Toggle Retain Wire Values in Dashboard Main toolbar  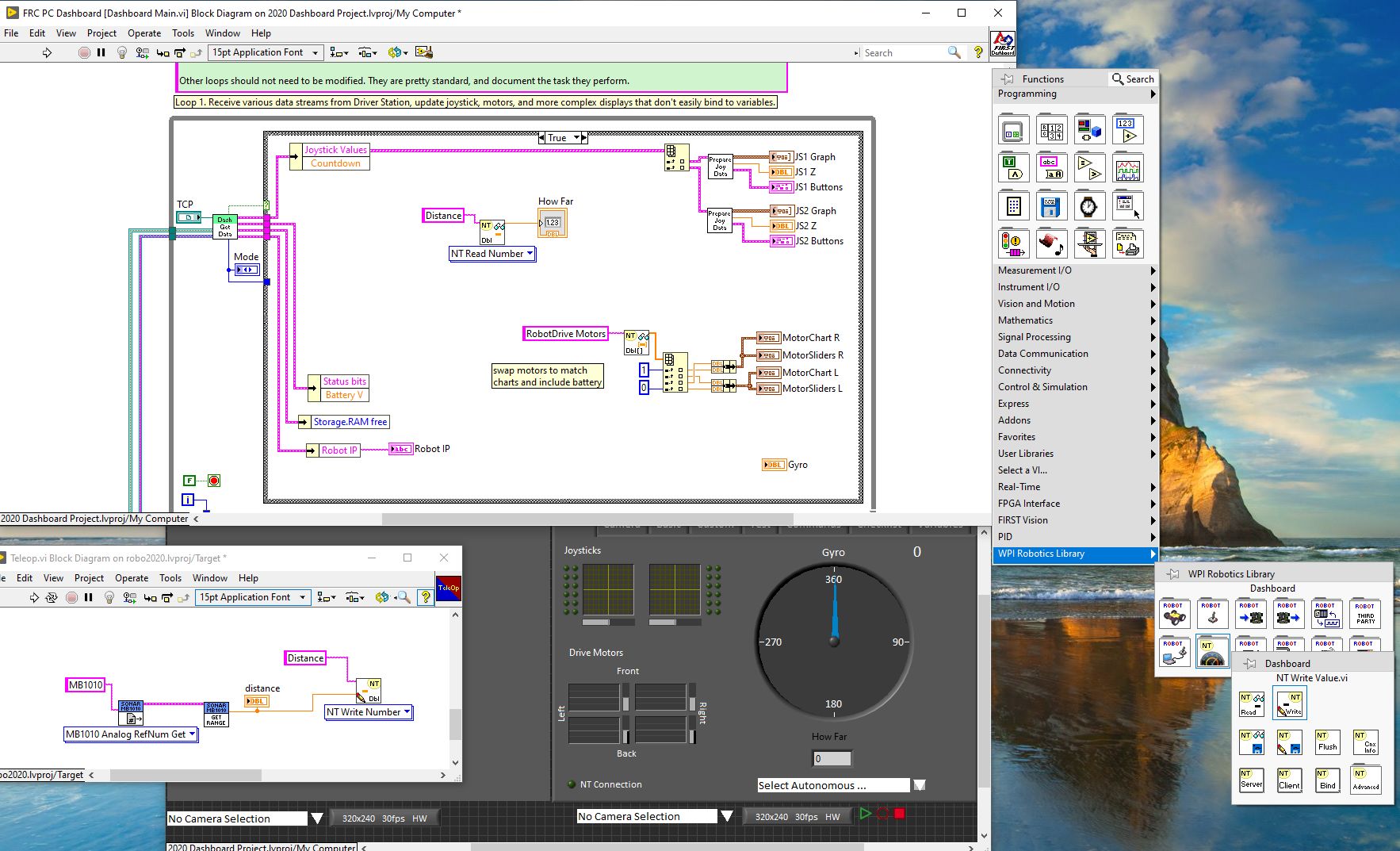pos(142,52)
